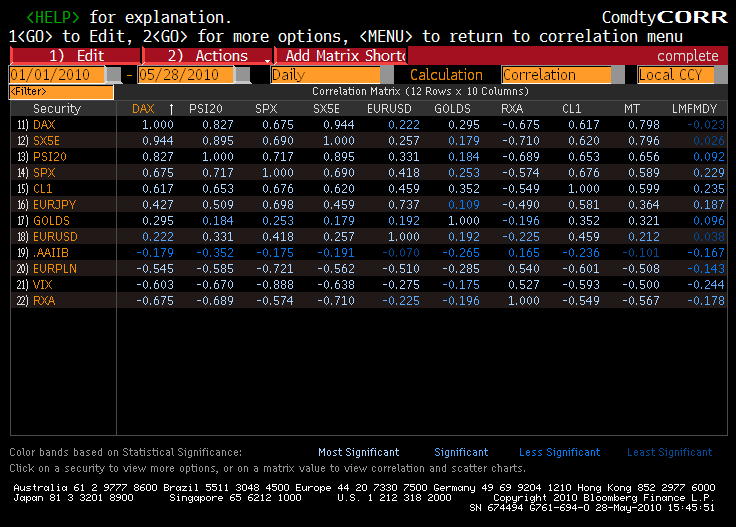Click the Security column header

(57, 109)
